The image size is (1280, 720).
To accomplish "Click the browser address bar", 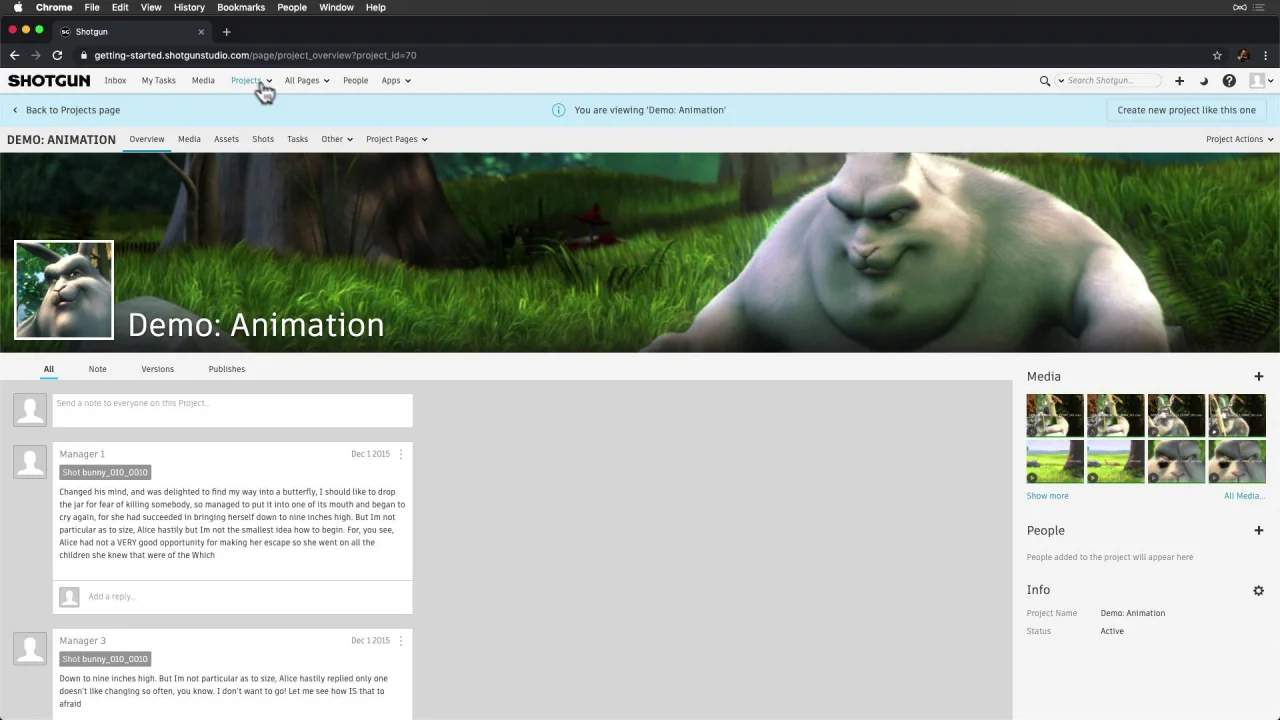I will pos(640,55).
